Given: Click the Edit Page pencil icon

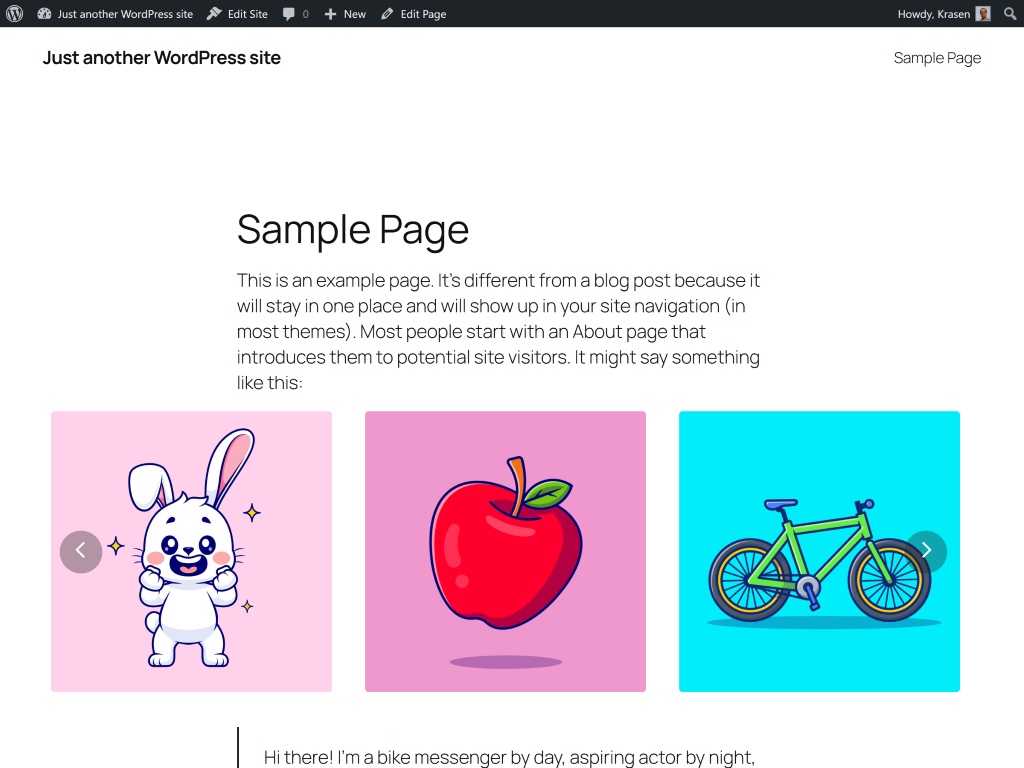Looking at the screenshot, I should tap(388, 14).
